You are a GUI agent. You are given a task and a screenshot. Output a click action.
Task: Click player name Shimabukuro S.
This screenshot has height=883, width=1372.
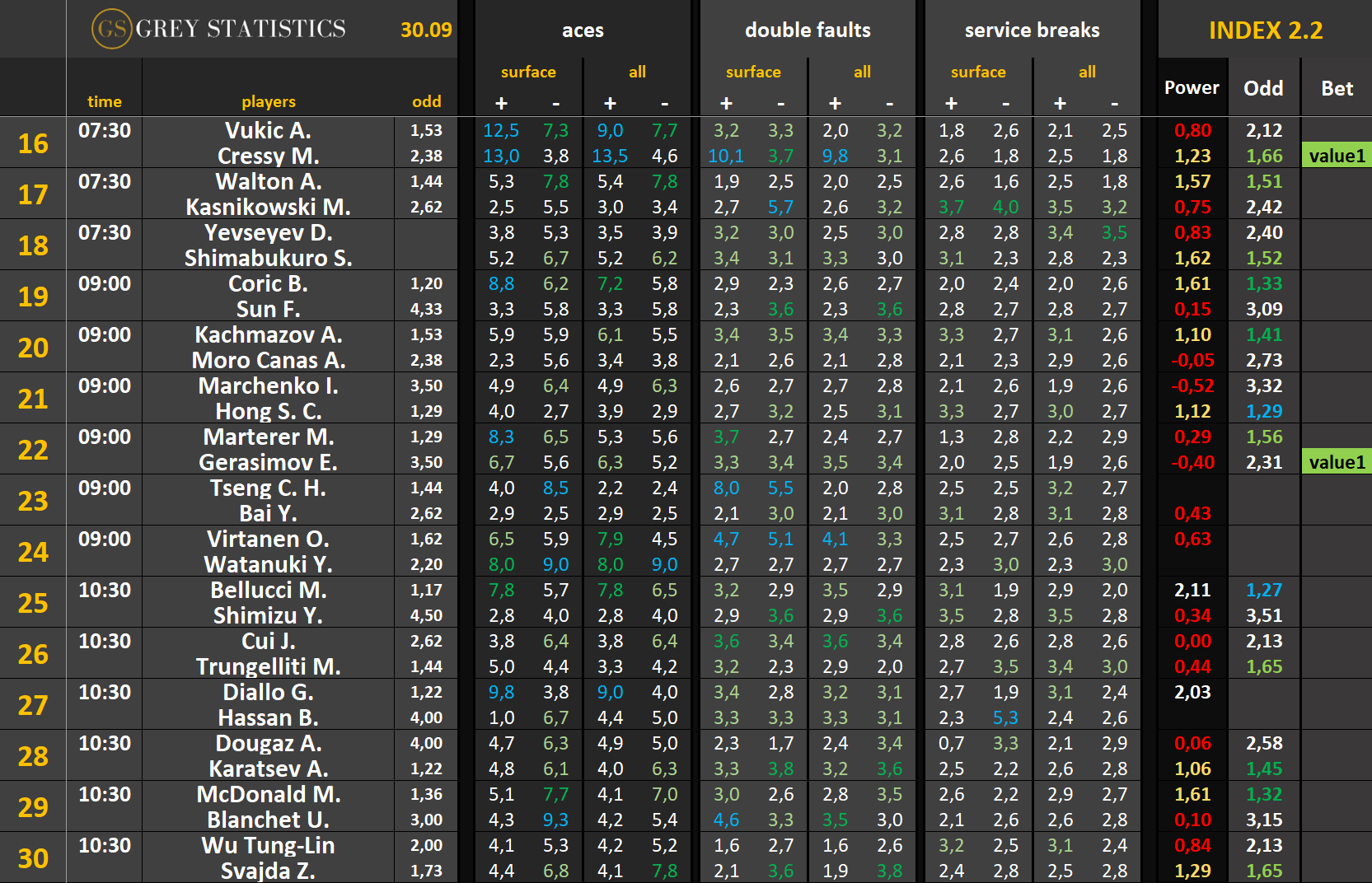point(269,258)
